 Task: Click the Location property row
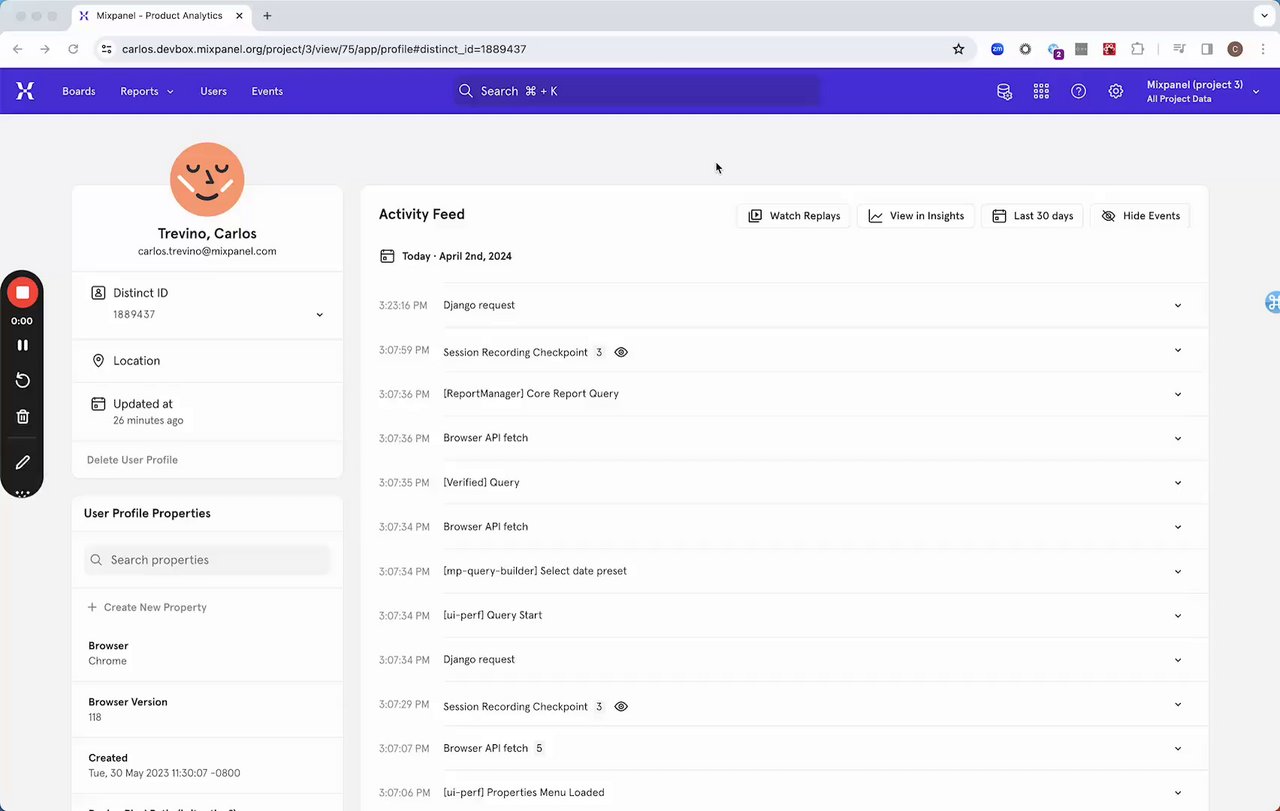[207, 361]
